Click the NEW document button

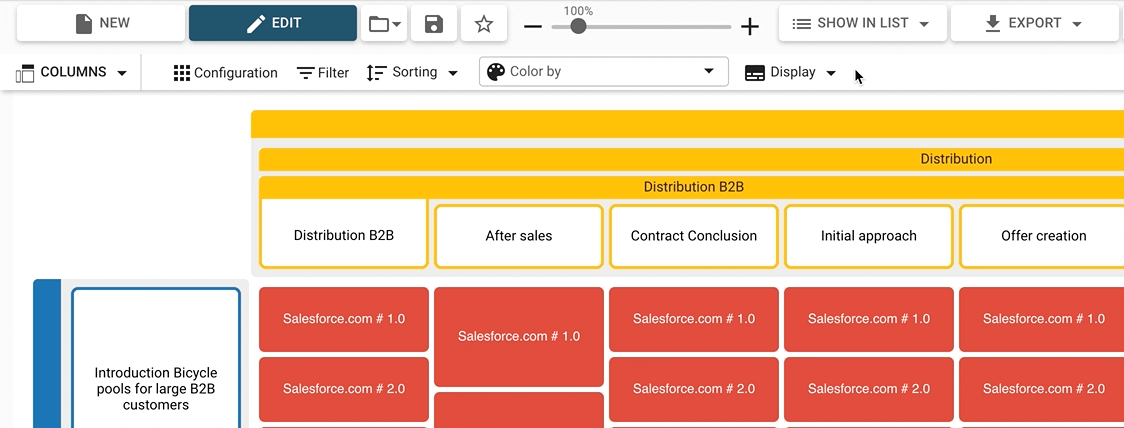pyautogui.click(x=101, y=23)
